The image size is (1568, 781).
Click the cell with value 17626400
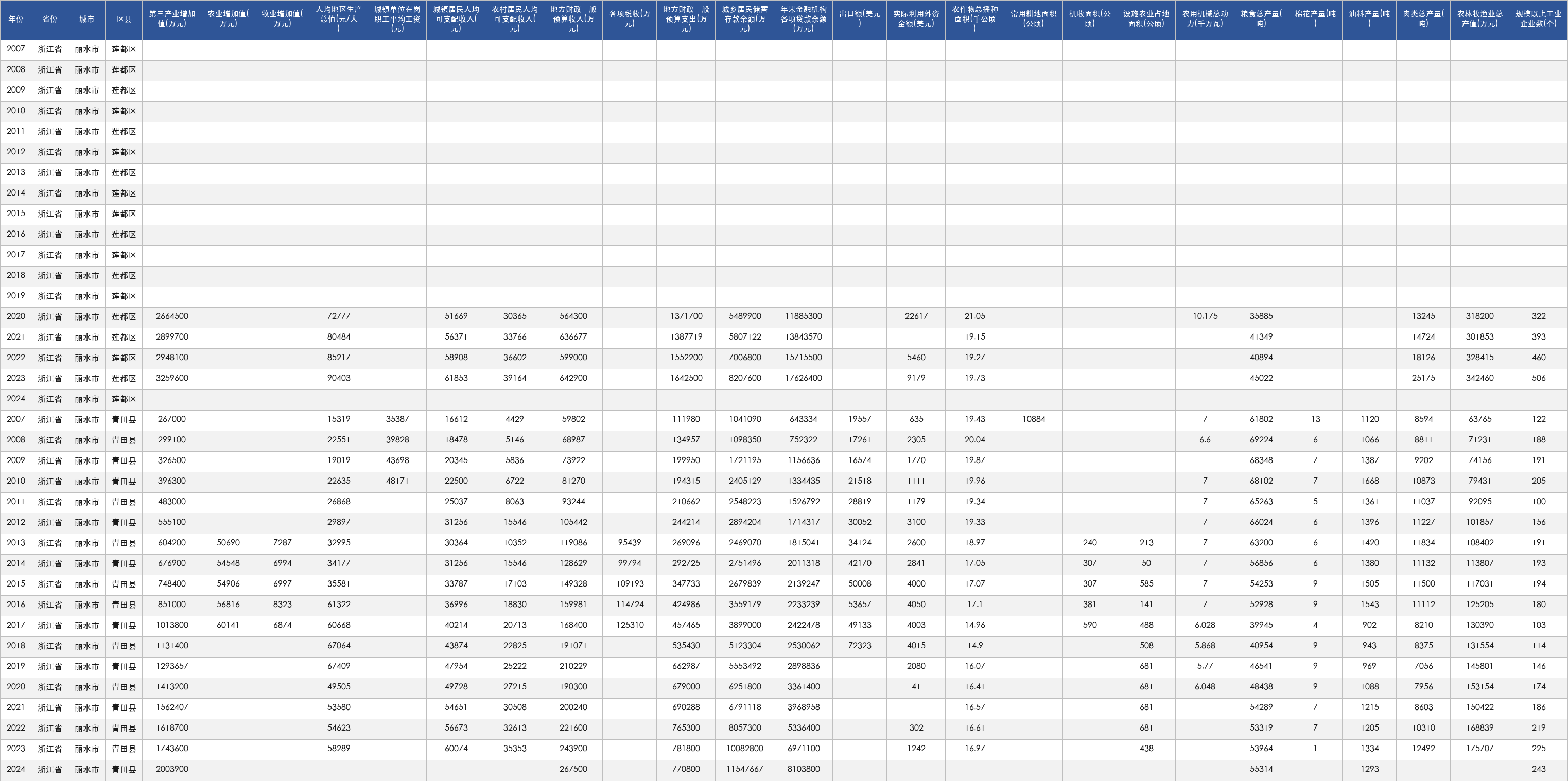point(803,378)
